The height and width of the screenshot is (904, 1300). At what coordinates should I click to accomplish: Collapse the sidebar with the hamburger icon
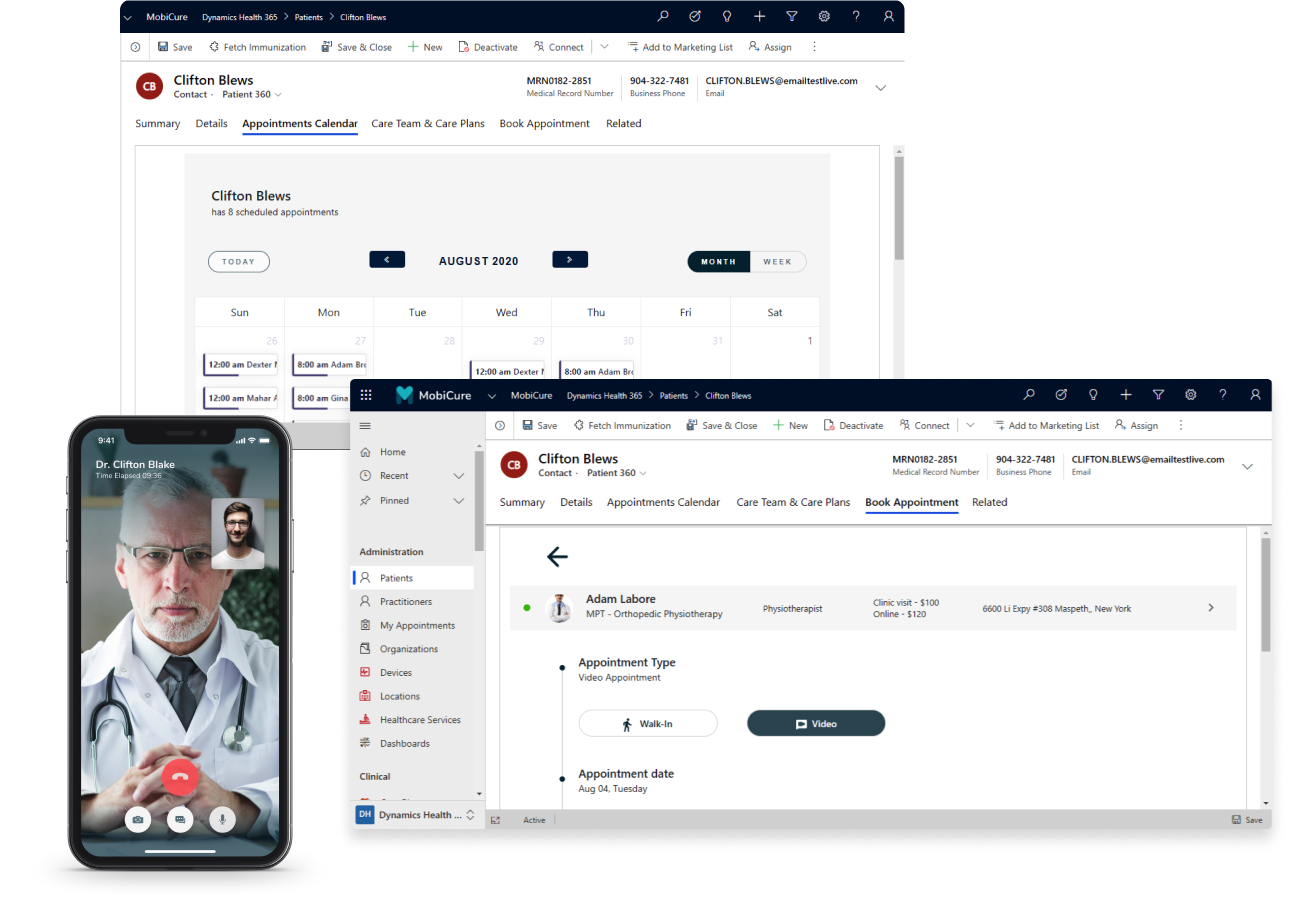(365, 426)
